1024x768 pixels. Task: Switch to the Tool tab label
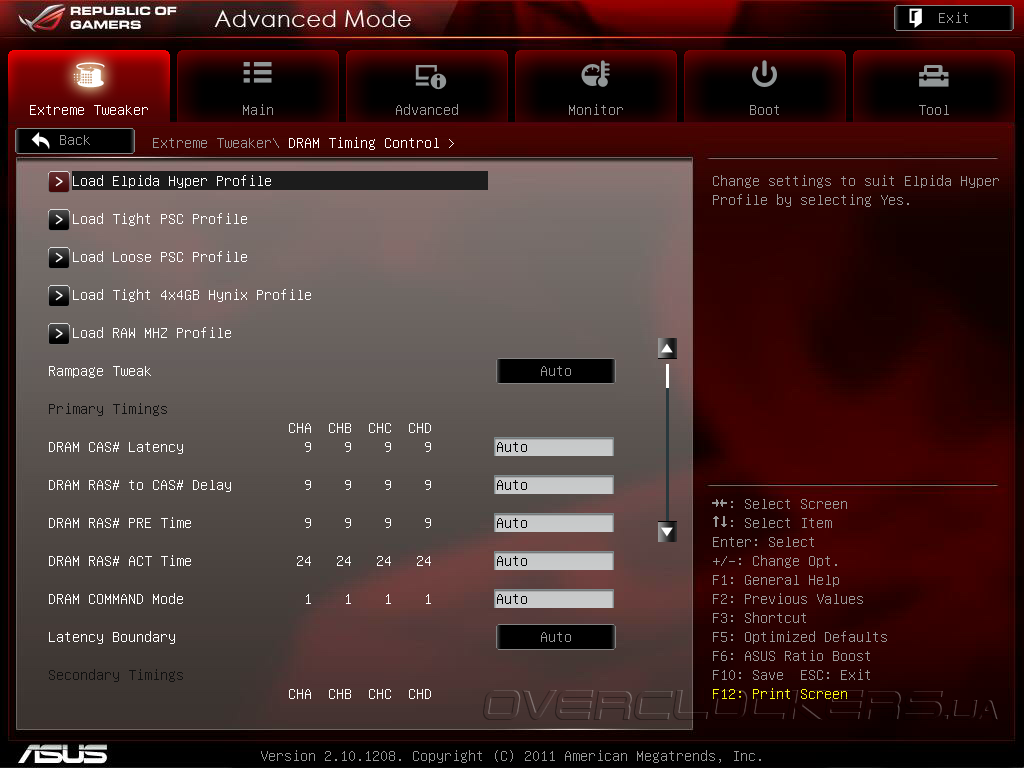coord(934,110)
